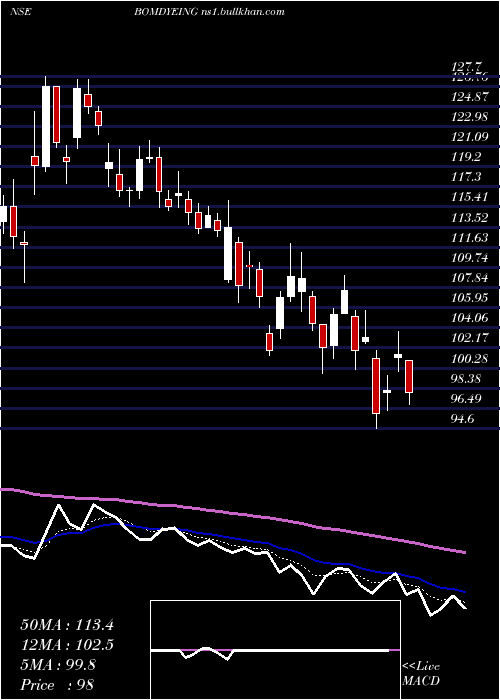The image size is (500, 700).
Task: Click the 121.09 price axis label
Action: click(470, 137)
